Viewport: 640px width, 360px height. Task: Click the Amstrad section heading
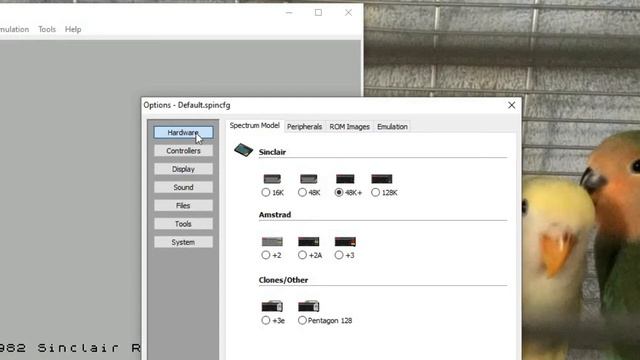pos(275,215)
